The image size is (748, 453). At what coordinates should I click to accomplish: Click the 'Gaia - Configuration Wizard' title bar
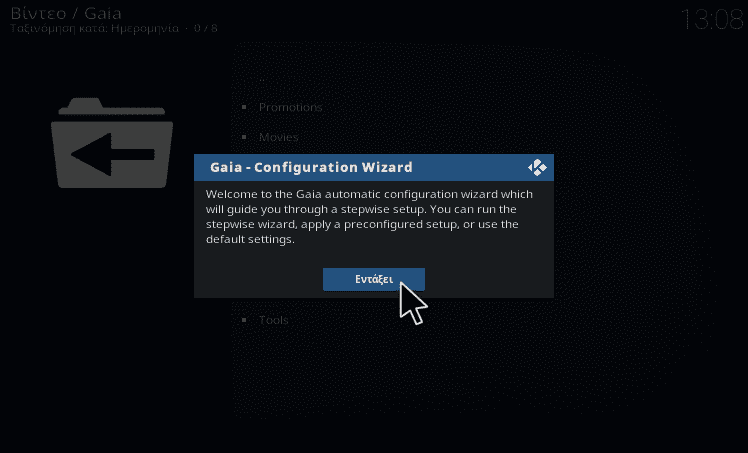pos(374,167)
